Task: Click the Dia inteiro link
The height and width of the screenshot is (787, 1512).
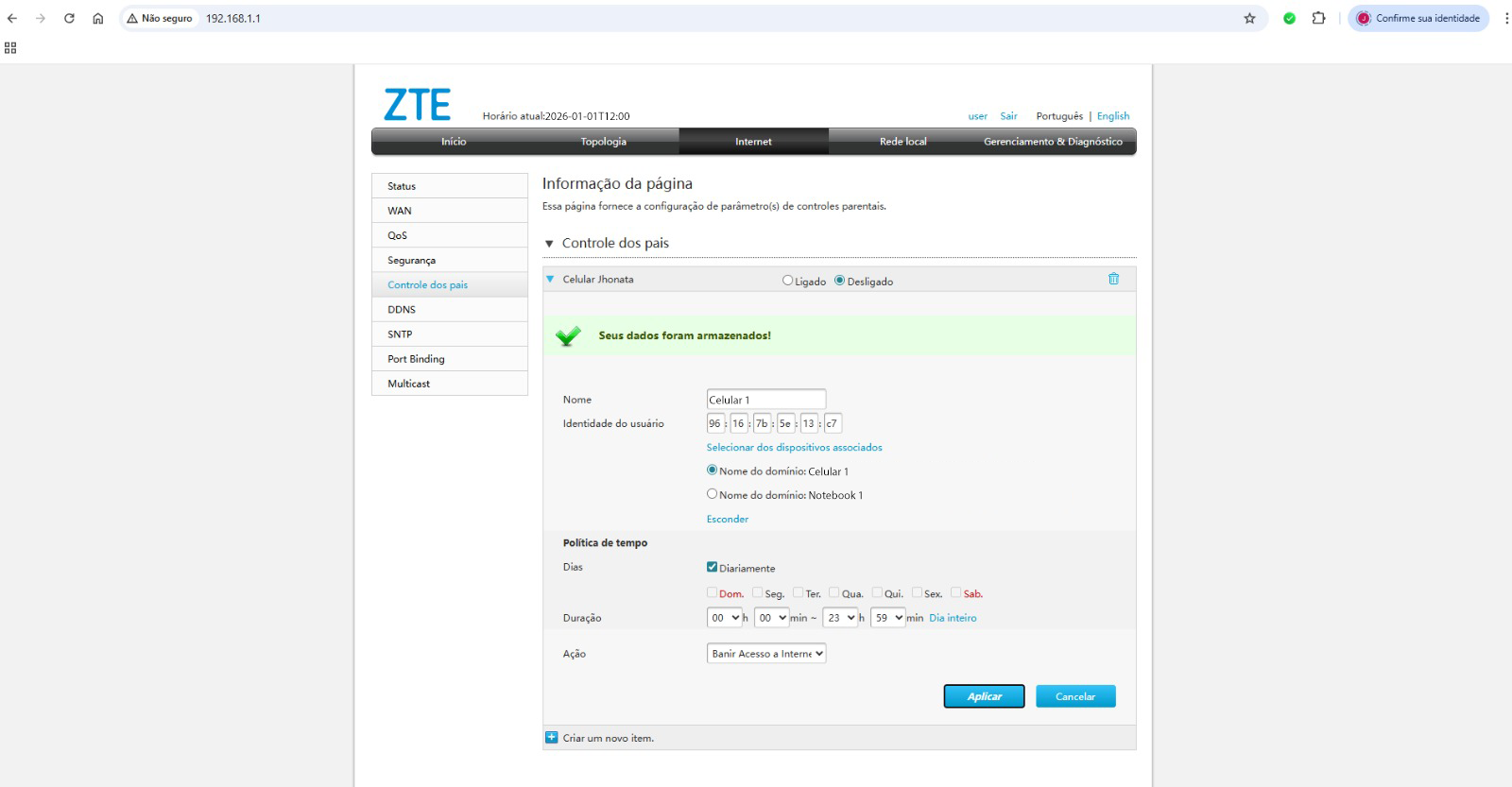Action: (953, 618)
